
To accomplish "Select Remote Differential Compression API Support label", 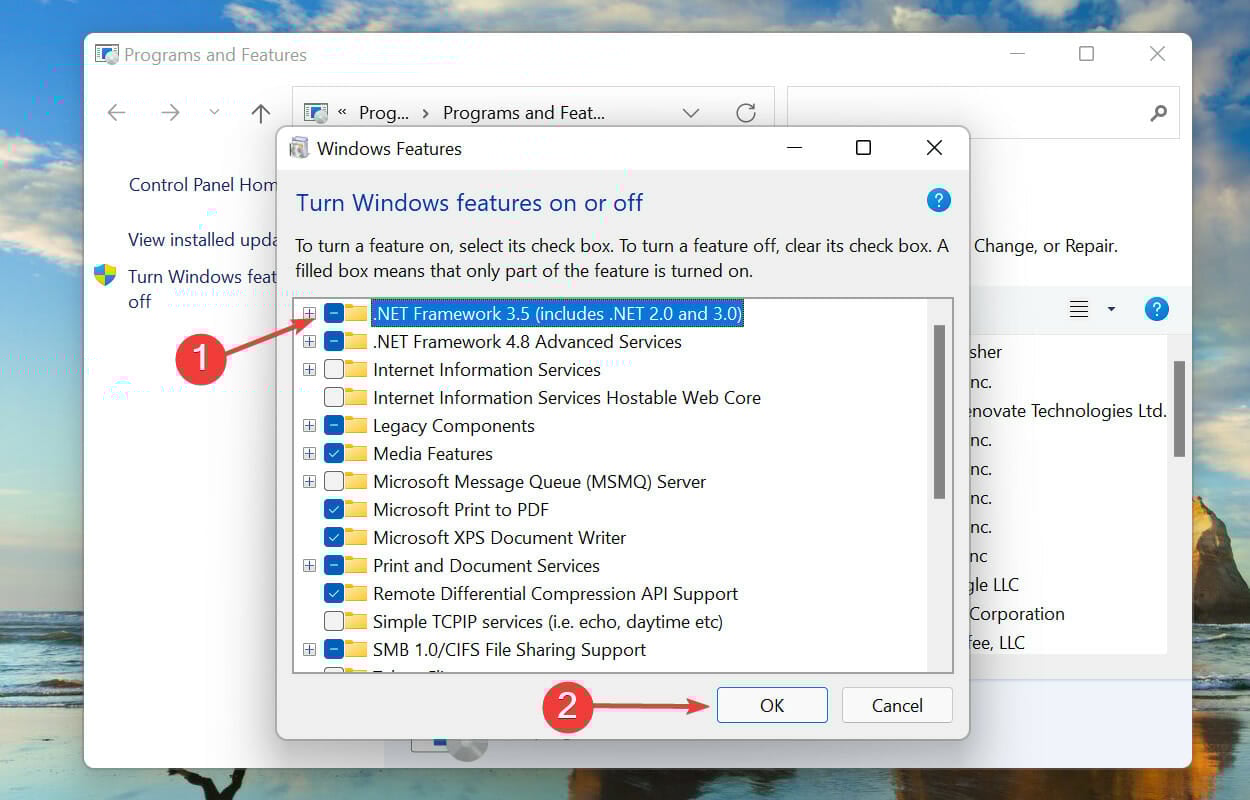I will pyautogui.click(x=555, y=593).
